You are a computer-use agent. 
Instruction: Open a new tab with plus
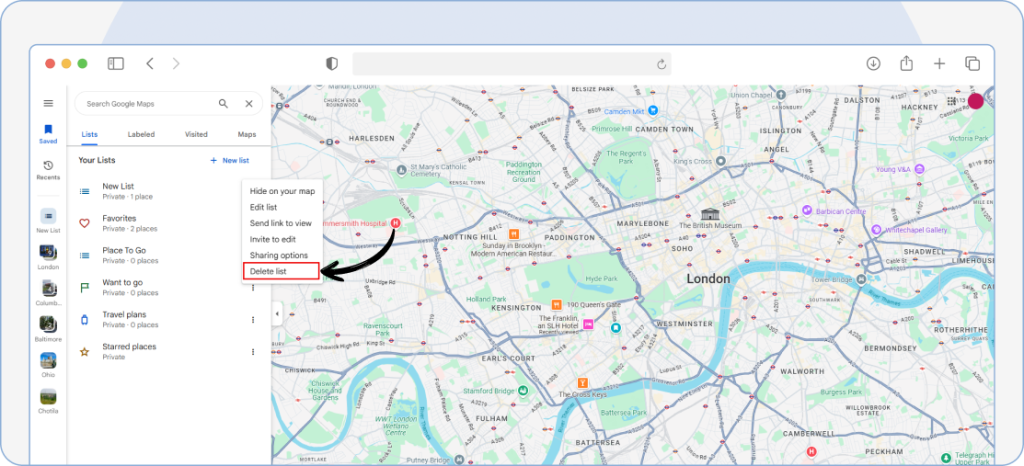tap(939, 63)
